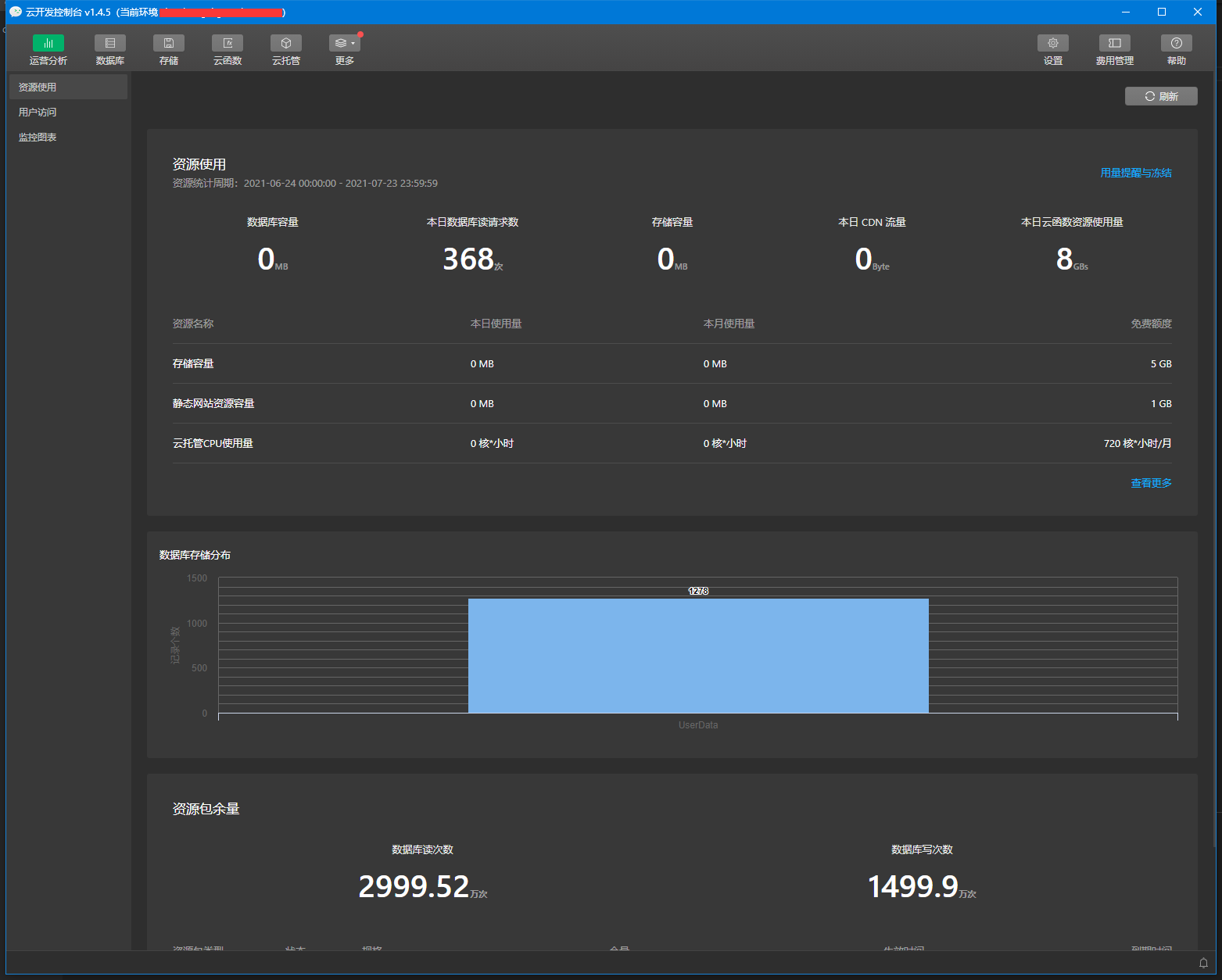
Task: Click the 5 GB free quota cell
Action: (1161, 363)
